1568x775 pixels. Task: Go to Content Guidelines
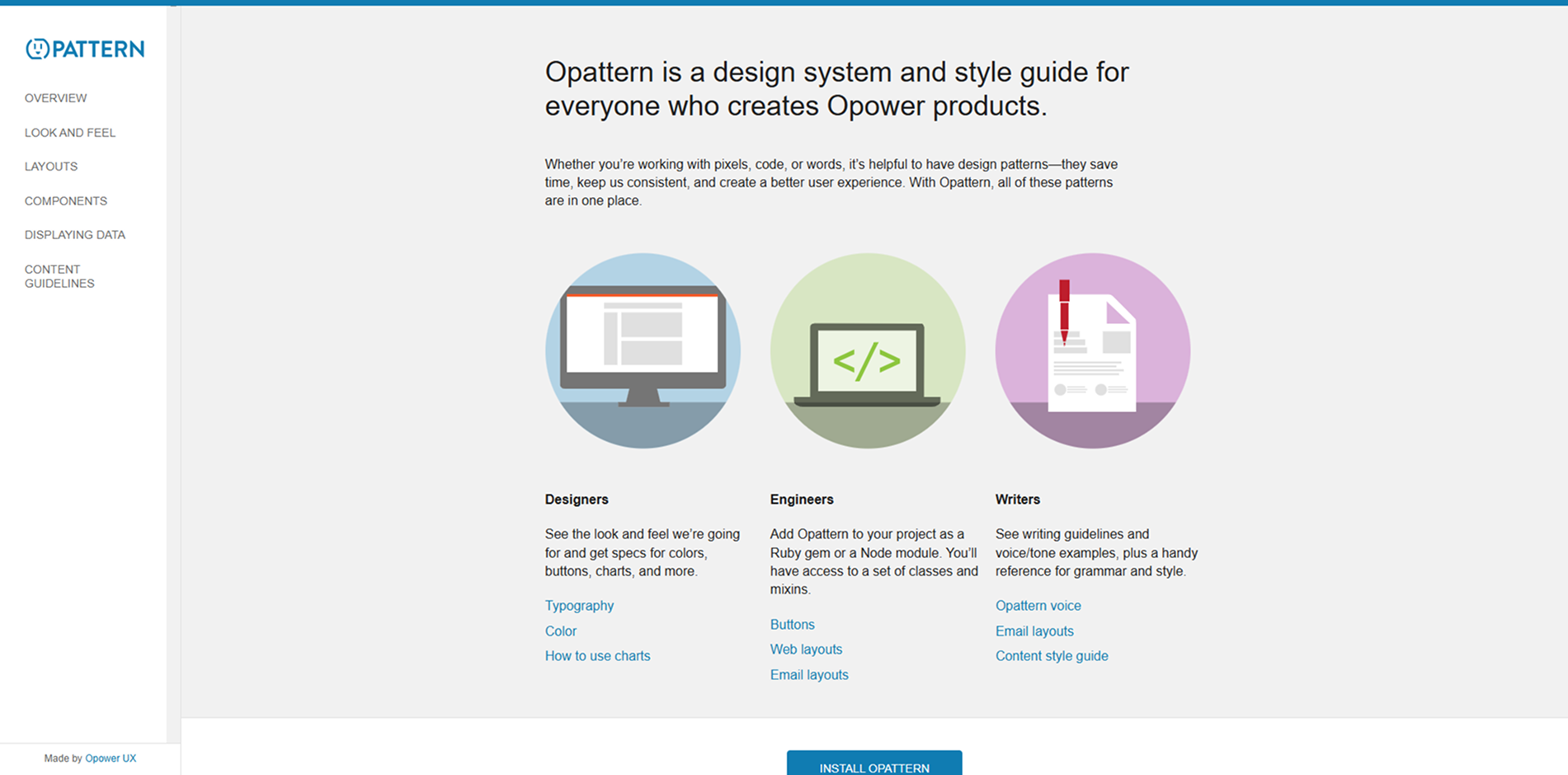(59, 276)
